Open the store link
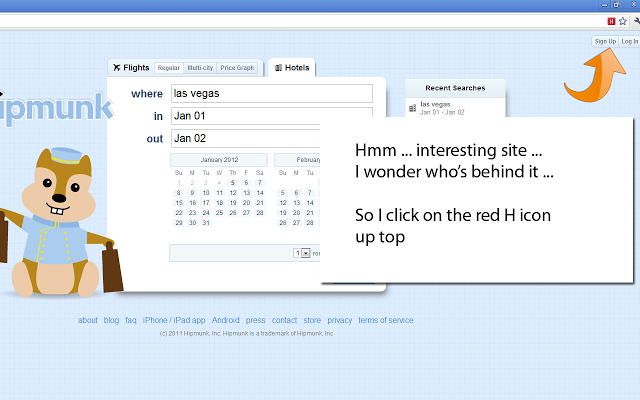640x400 pixels. [312, 320]
